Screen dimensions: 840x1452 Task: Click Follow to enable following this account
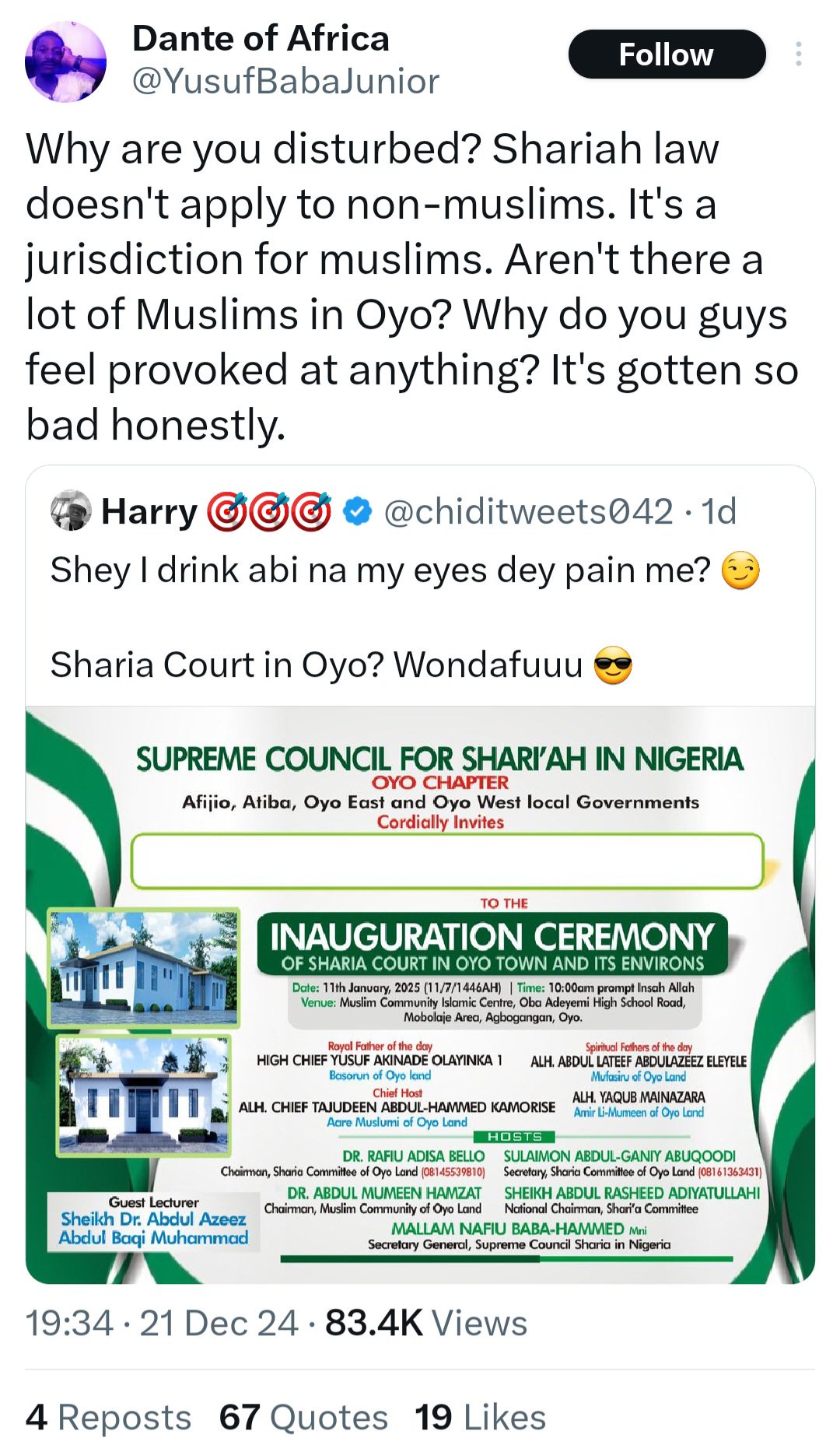tap(667, 54)
